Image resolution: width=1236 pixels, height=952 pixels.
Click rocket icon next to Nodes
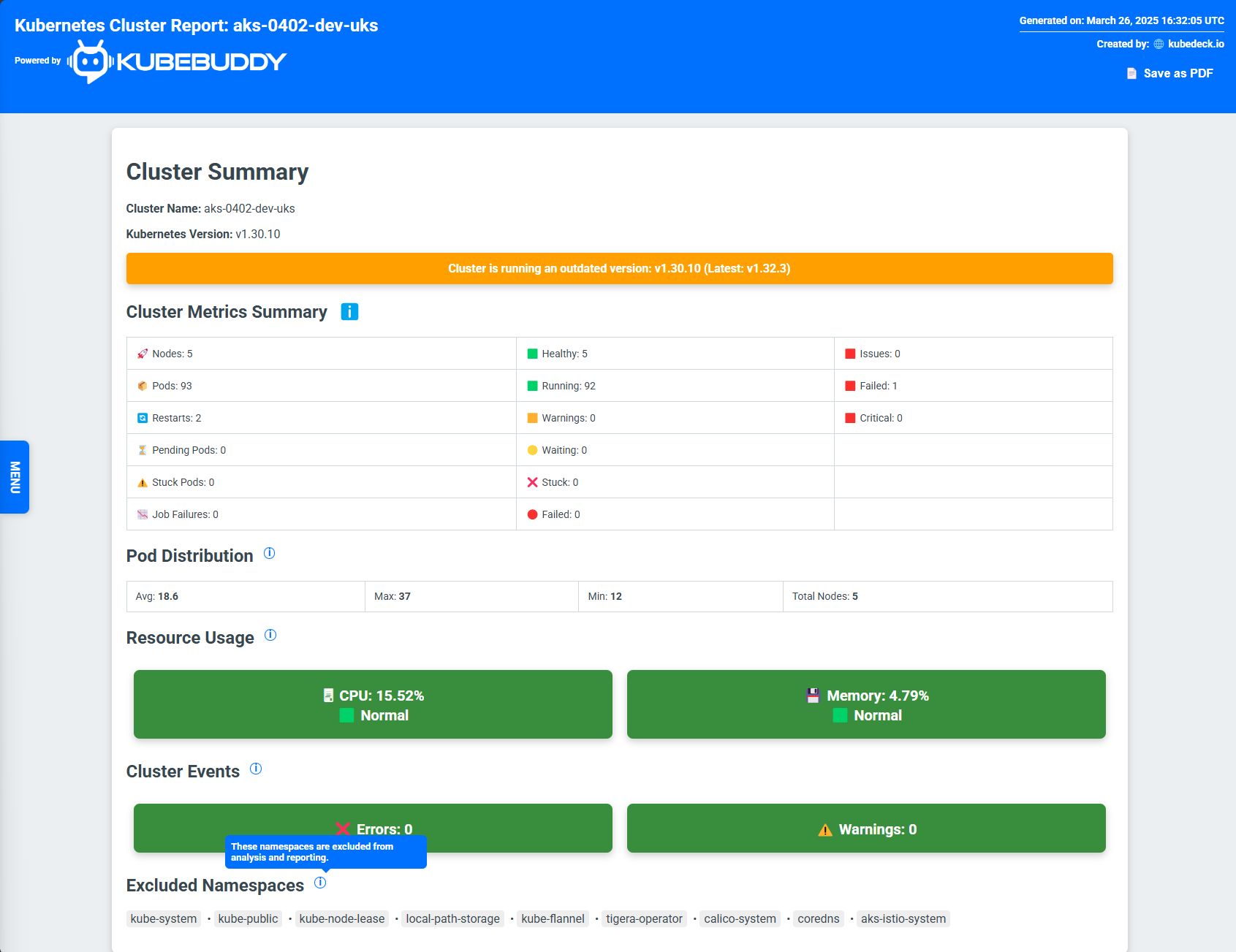143,354
